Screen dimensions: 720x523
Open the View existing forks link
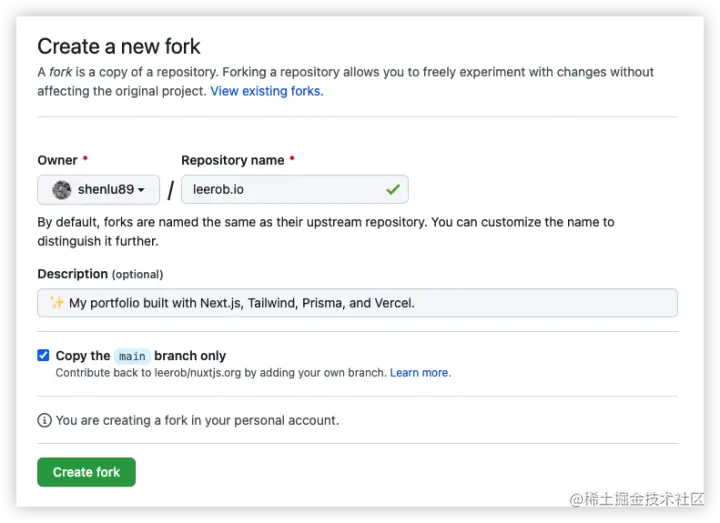(x=267, y=91)
